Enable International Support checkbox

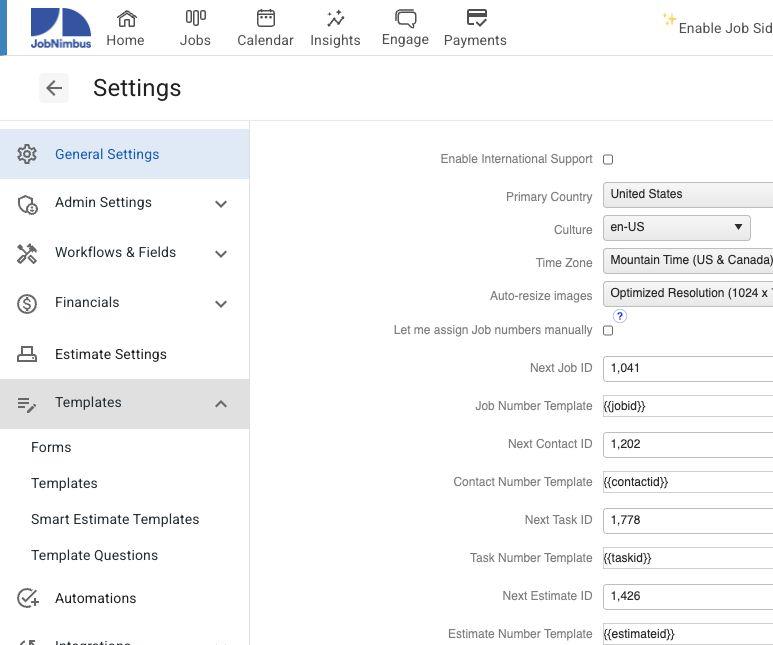click(608, 159)
